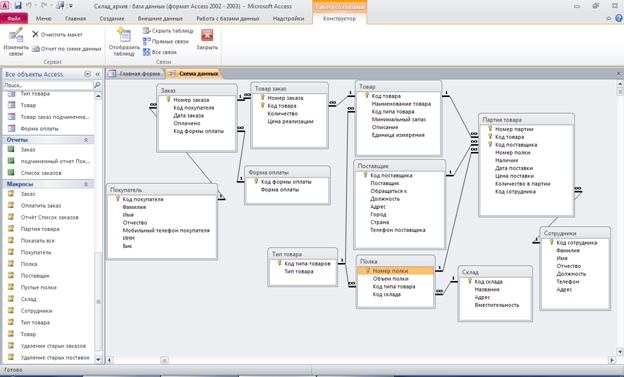The image size is (624, 377).
Task: Open the Товар form in navigation
Action: pyautogui.click(x=28, y=105)
